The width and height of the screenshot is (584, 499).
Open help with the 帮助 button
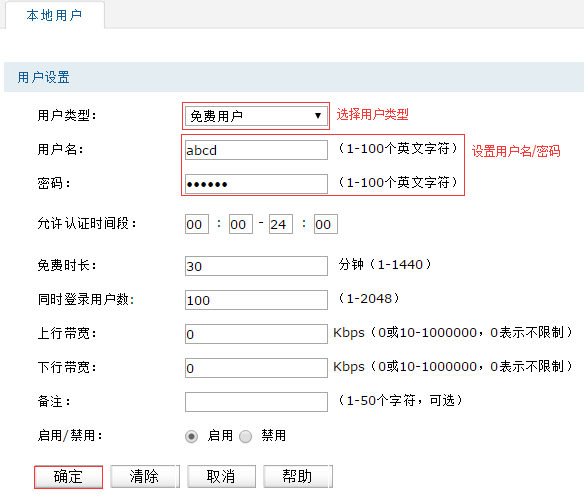pyautogui.click(x=297, y=477)
